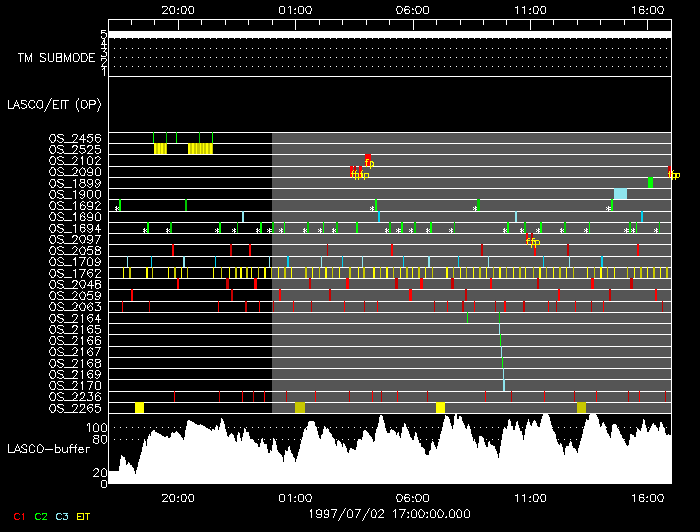
Task: Click the light blue block in OS_1900 row
Action: (620, 194)
